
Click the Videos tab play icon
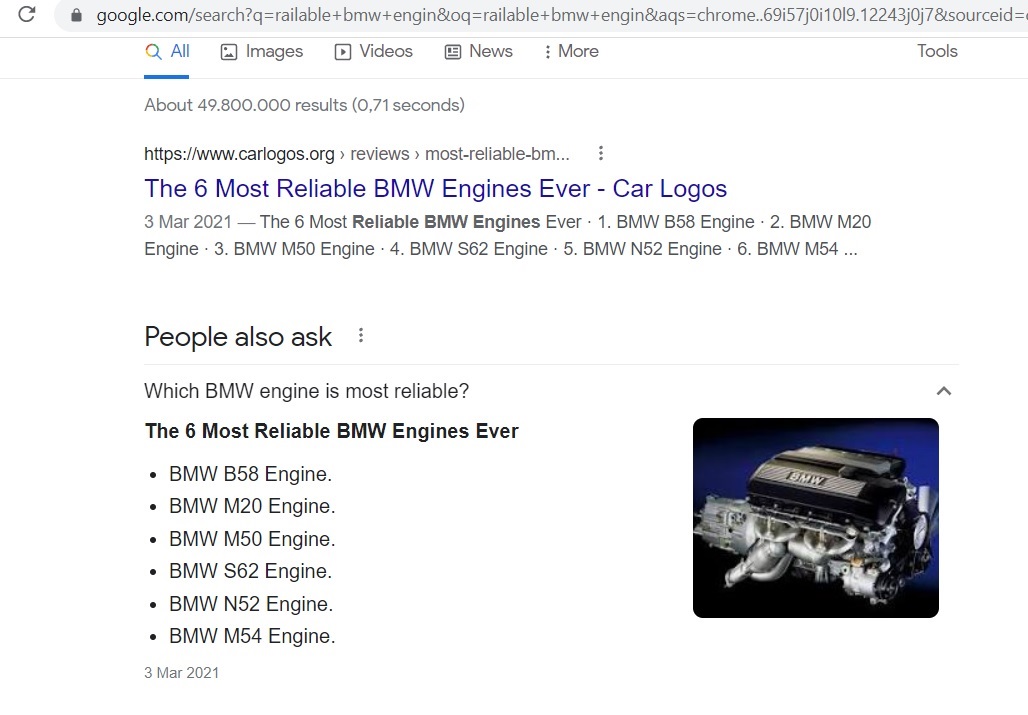pos(343,52)
